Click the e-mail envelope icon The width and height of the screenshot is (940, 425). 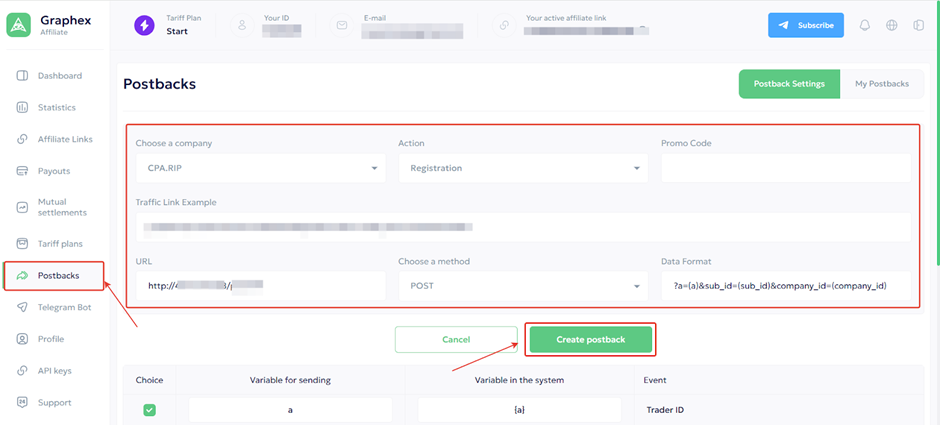pos(342,25)
